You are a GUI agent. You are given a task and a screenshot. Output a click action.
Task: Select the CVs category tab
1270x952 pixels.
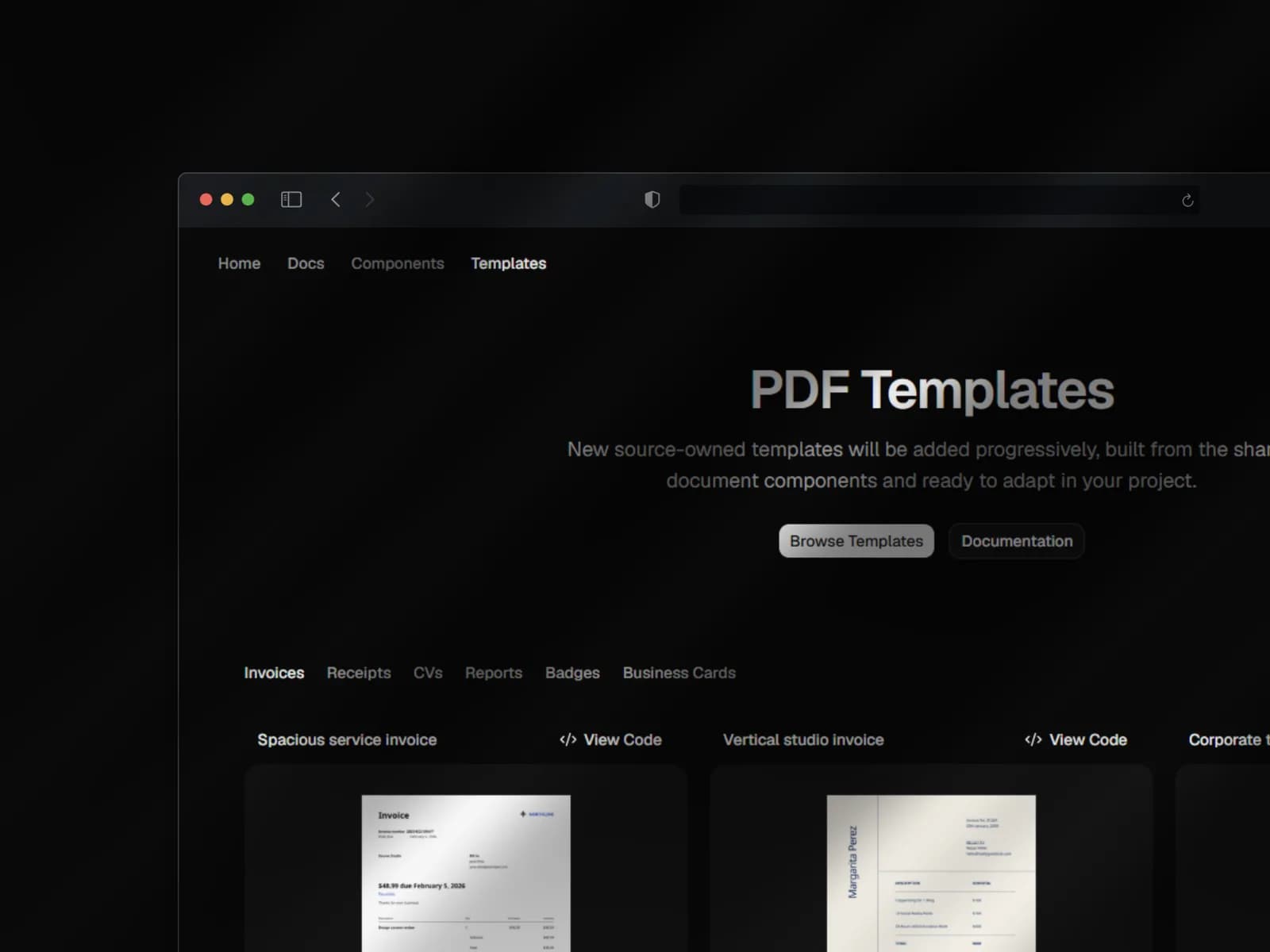pyautogui.click(x=428, y=673)
